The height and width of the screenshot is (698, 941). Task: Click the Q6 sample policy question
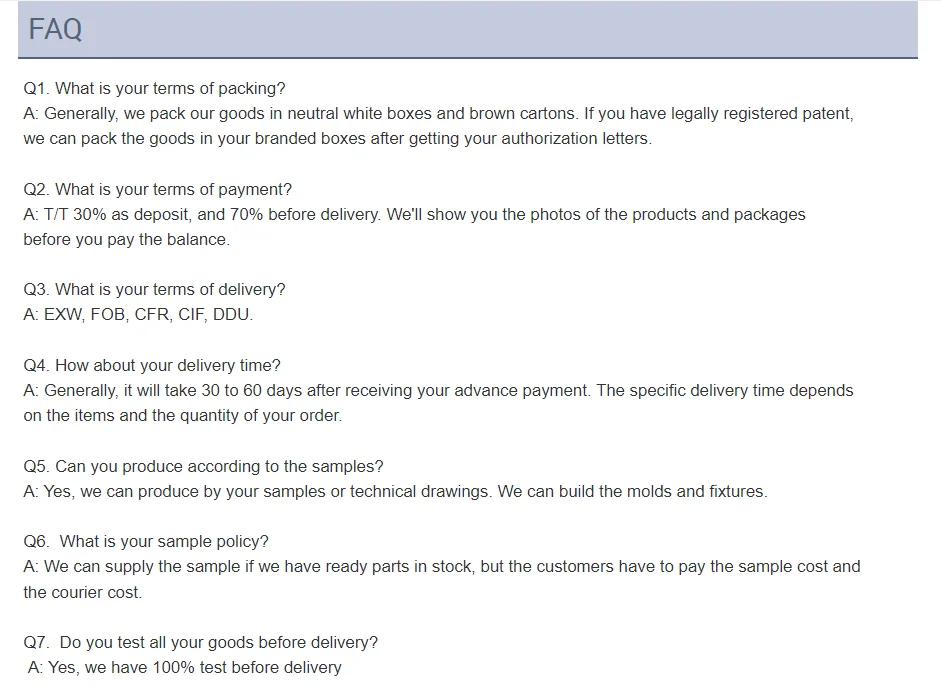(146, 541)
